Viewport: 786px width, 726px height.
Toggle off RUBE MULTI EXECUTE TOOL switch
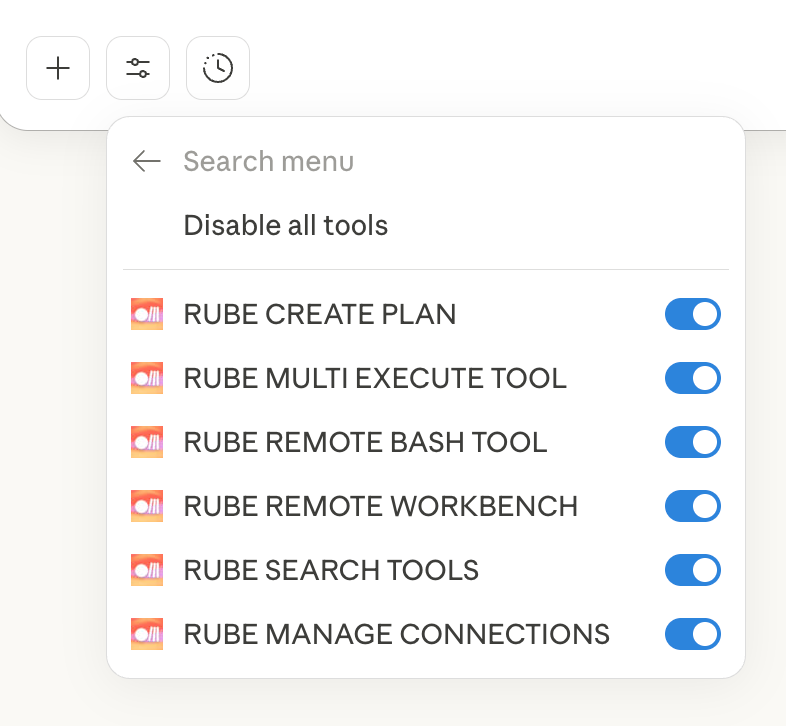[x=693, y=378]
